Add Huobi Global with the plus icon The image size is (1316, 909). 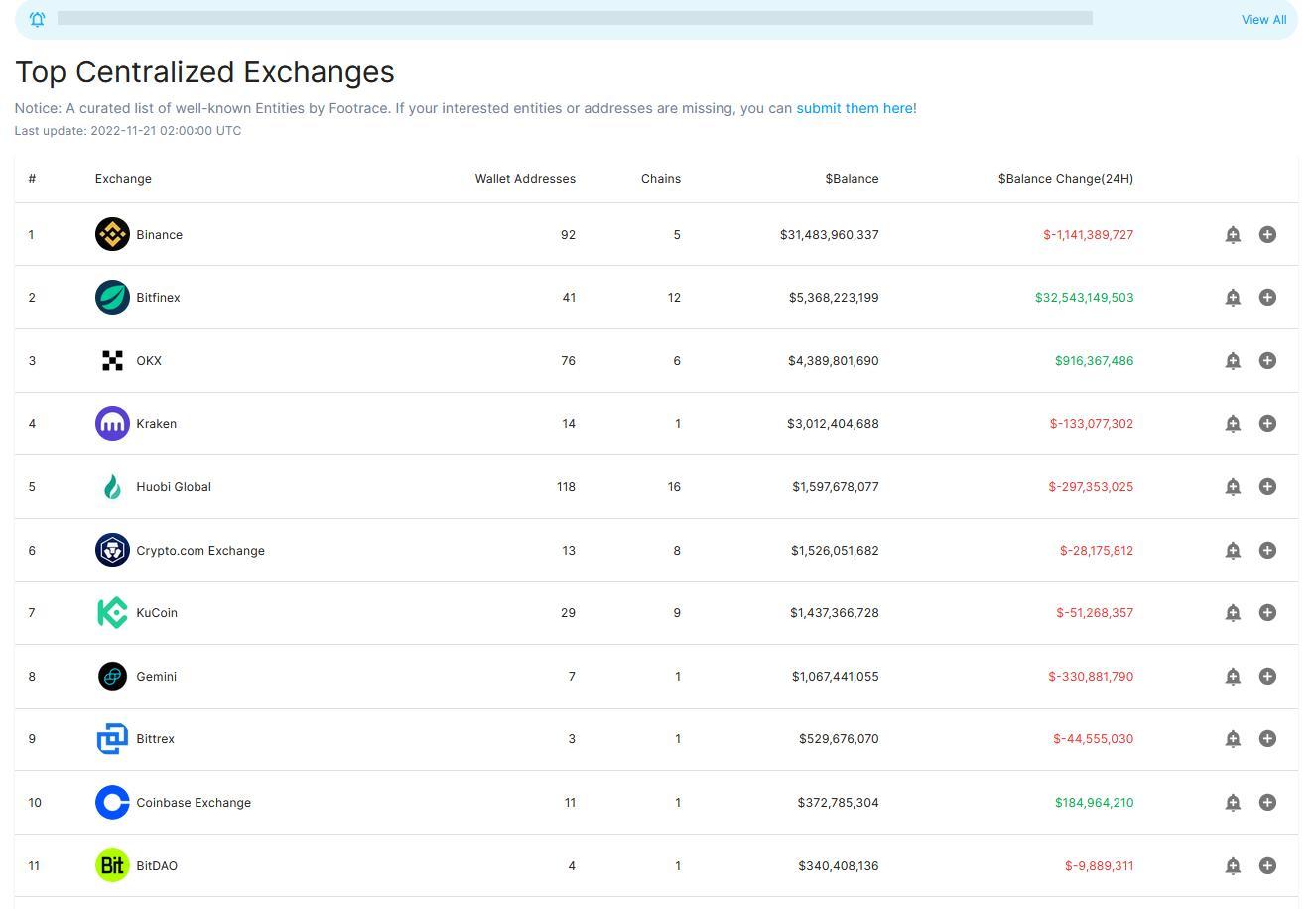1267,487
